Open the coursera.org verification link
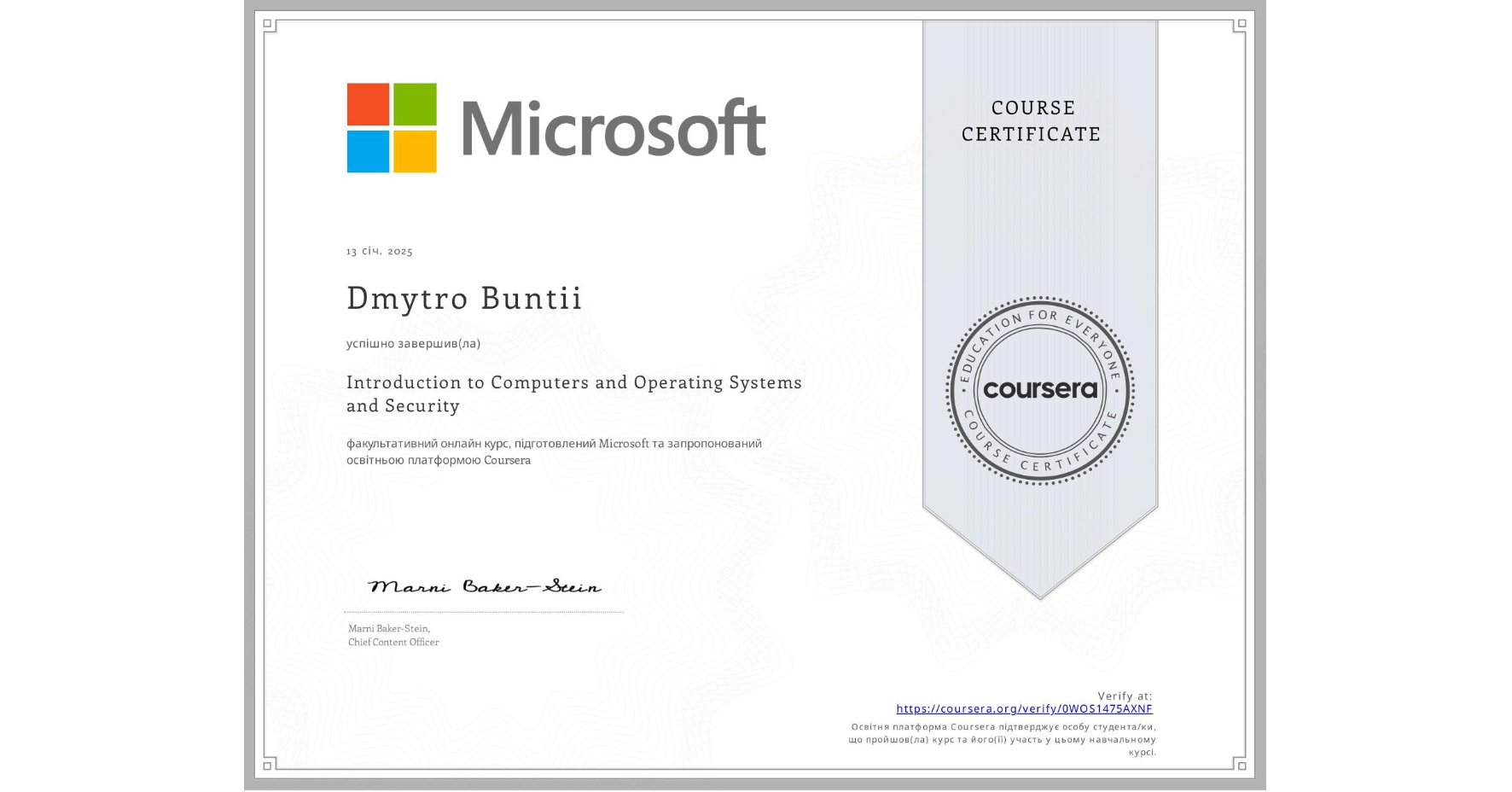Image resolution: width=1512 pixels, height=792 pixels. 1023,708
